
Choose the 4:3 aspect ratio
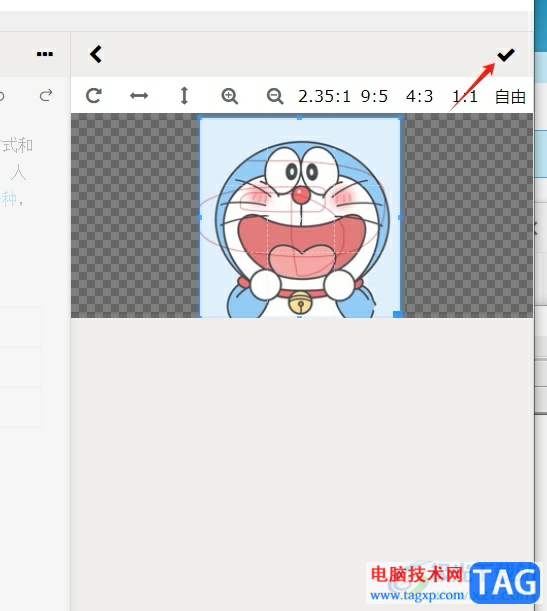click(419, 96)
